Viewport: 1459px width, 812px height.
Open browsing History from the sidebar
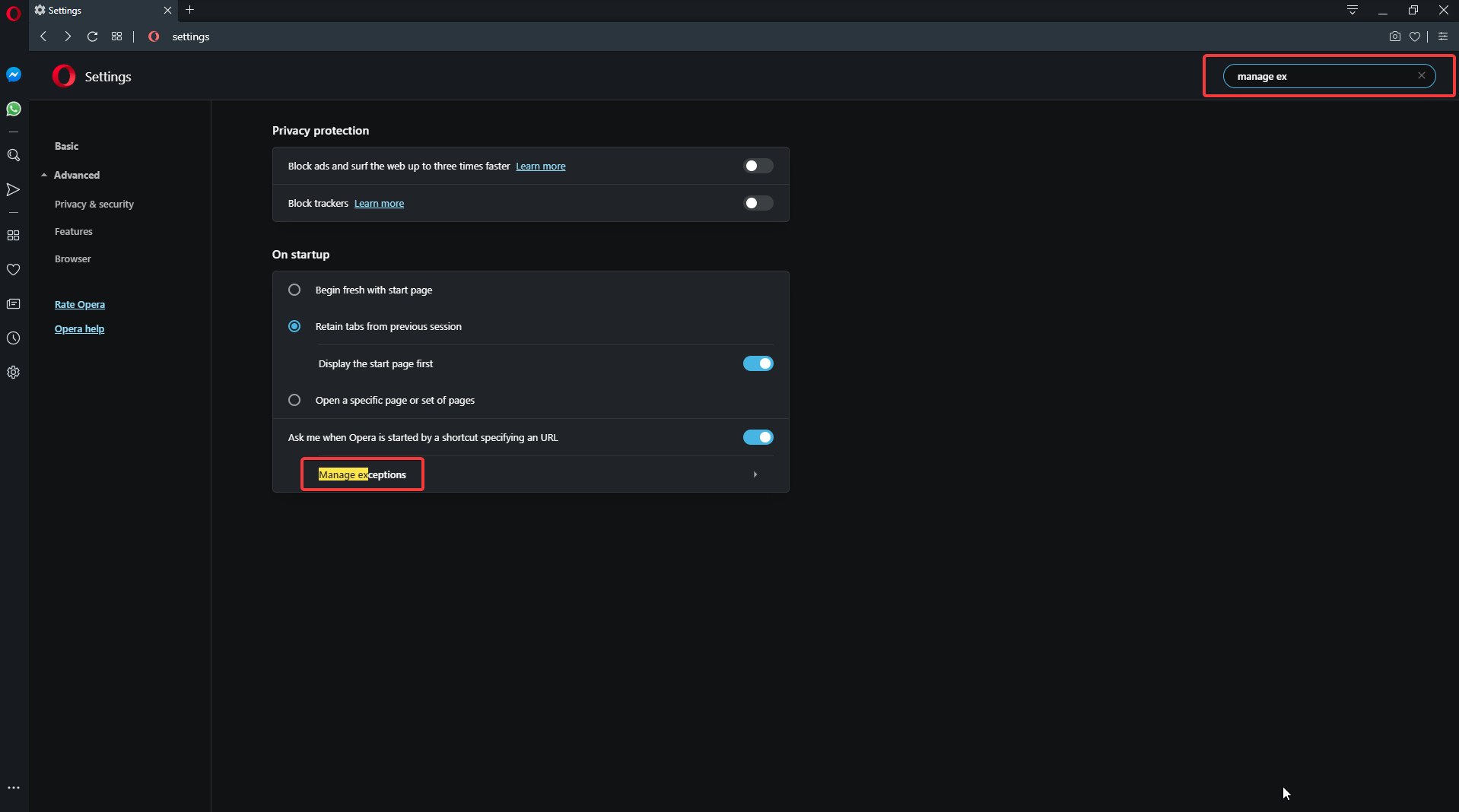coord(13,338)
